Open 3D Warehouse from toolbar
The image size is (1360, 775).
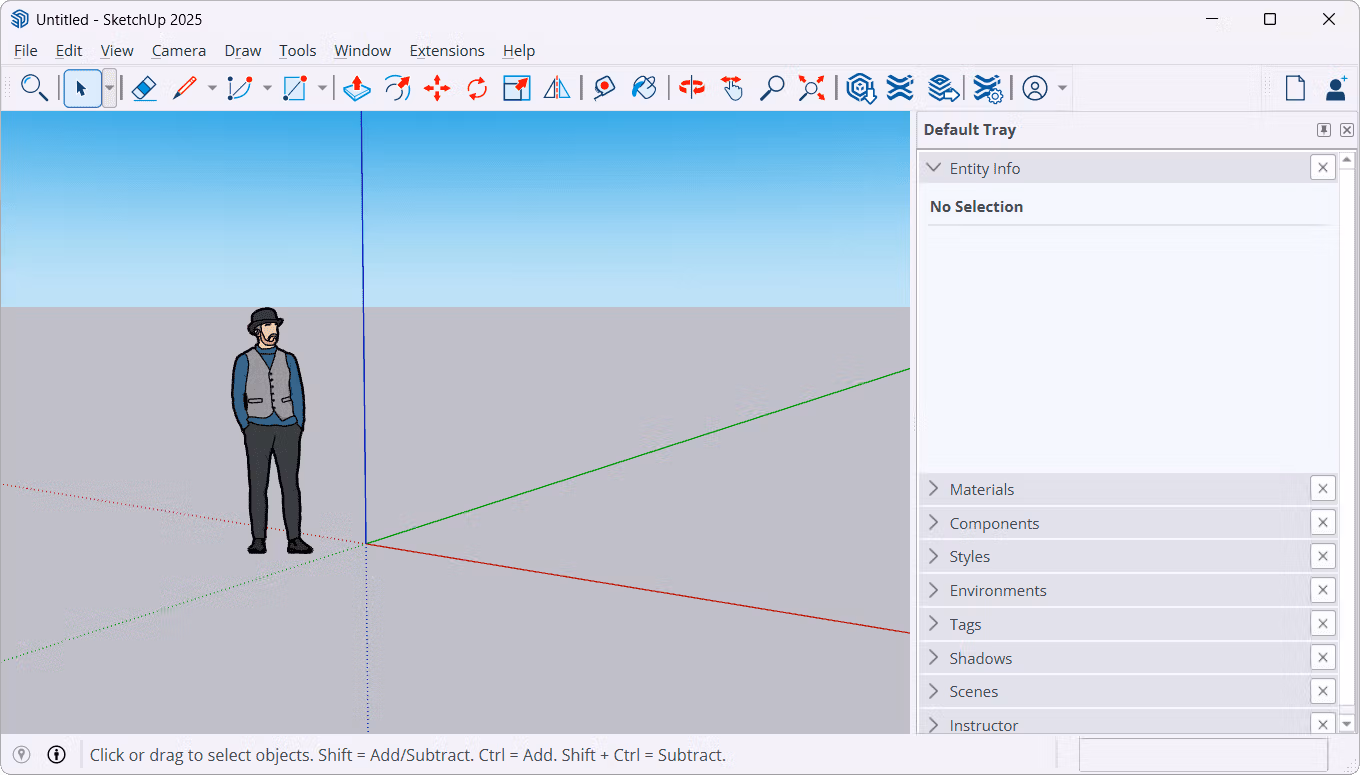(x=861, y=88)
